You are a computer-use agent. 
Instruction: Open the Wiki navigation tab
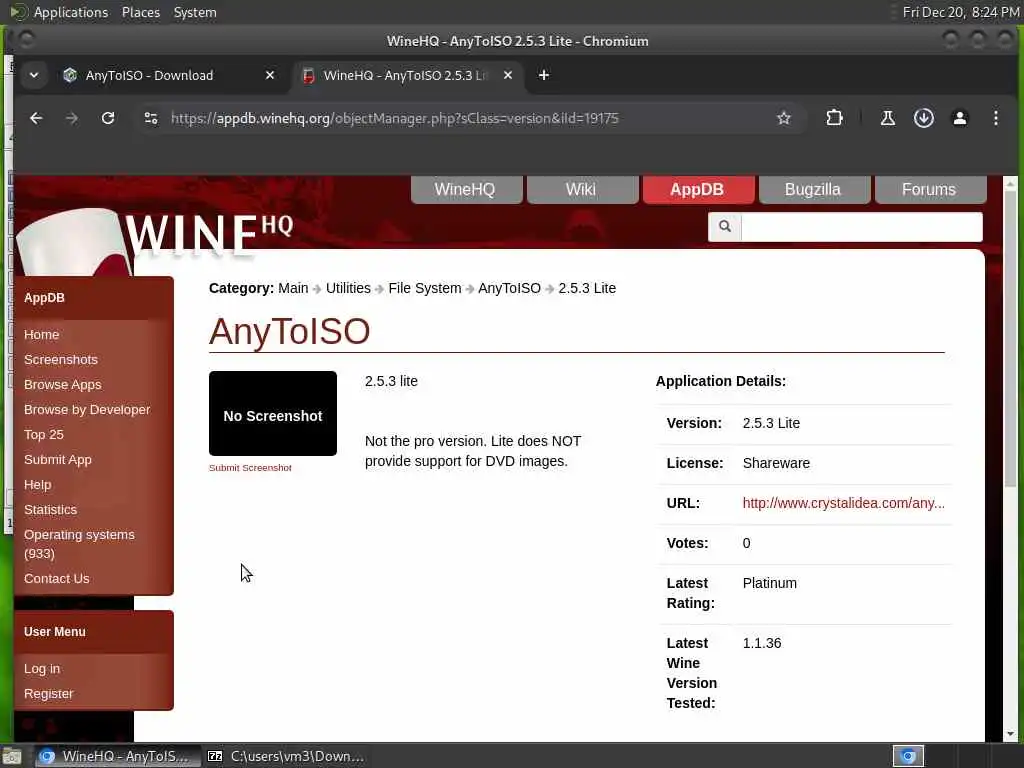coord(581,189)
